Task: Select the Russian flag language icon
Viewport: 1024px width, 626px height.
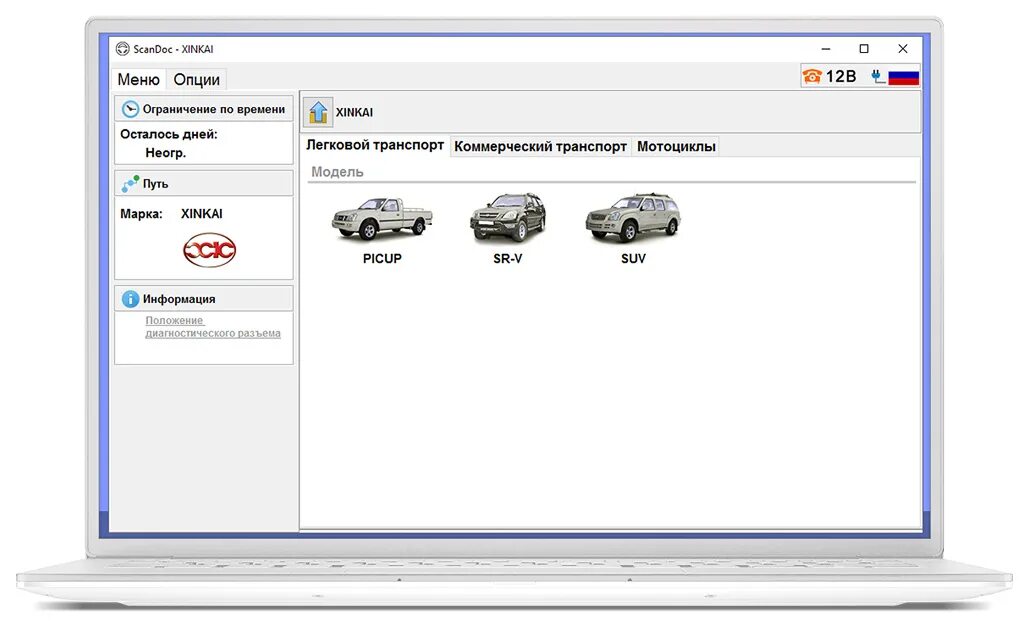Action: 904,77
